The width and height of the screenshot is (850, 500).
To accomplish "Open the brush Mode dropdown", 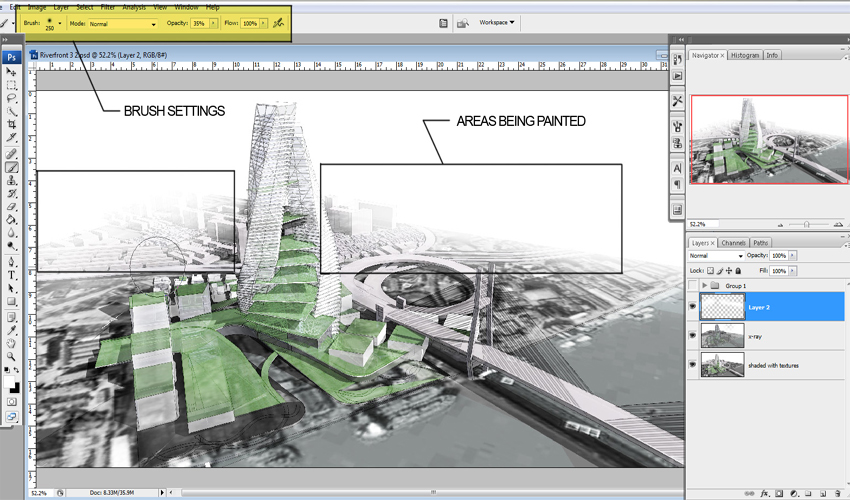I will [x=123, y=24].
